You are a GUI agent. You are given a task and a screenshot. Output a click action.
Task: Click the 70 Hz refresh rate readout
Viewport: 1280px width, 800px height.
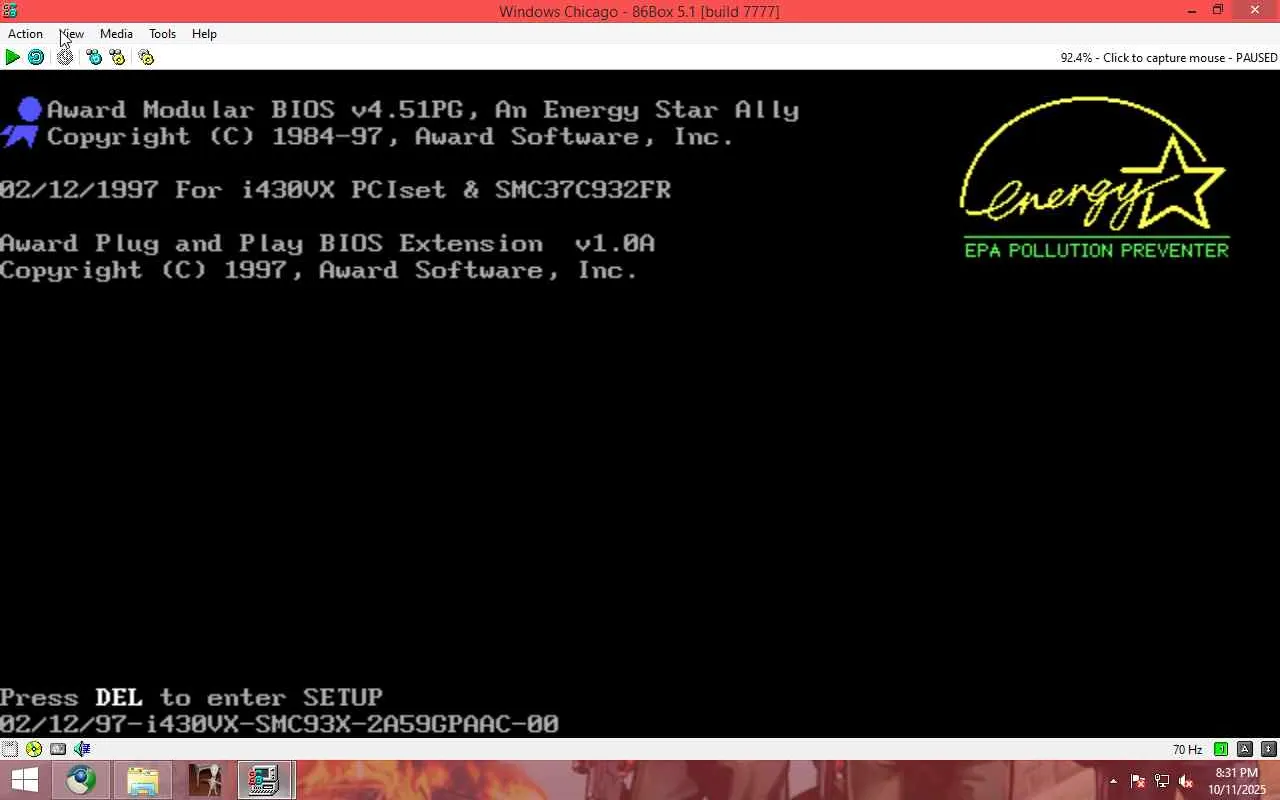click(1187, 750)
